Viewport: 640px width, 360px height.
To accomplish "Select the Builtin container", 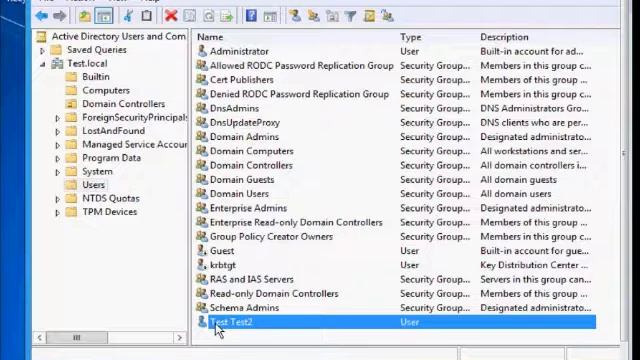I will 96,77.
